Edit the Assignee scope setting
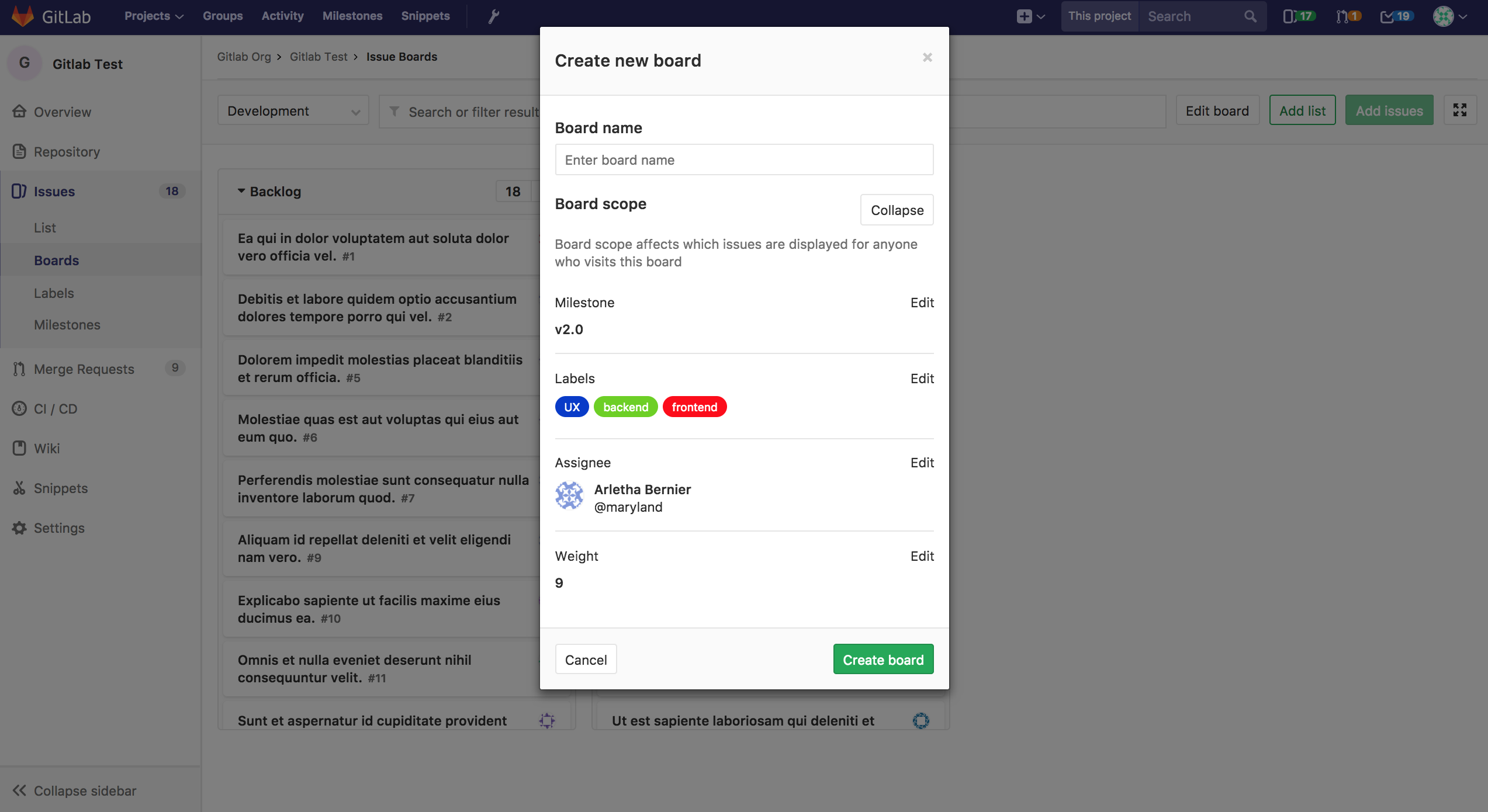 (922, 462)
